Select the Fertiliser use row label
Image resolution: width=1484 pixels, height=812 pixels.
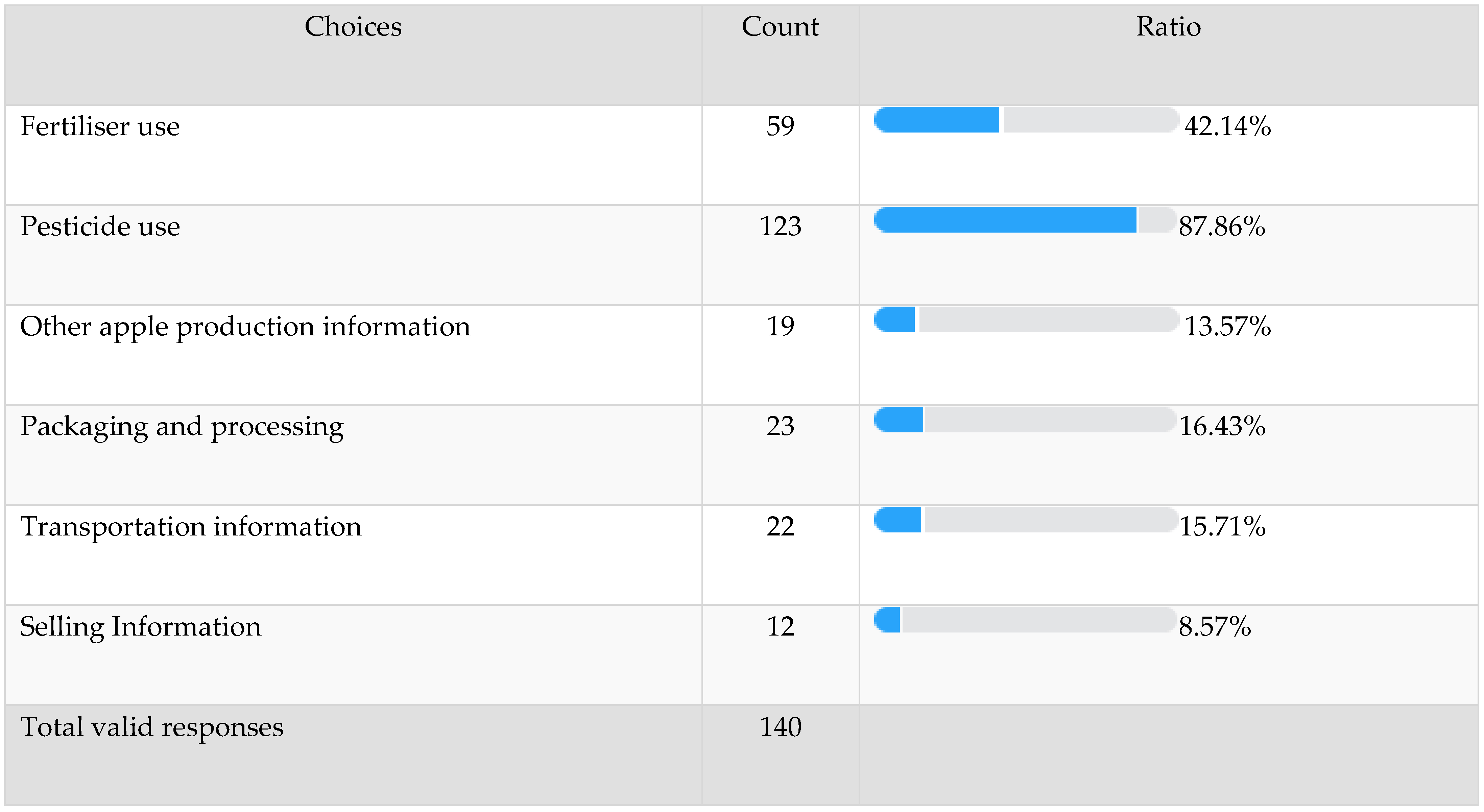pyautogui.click(x=100, y=126)
